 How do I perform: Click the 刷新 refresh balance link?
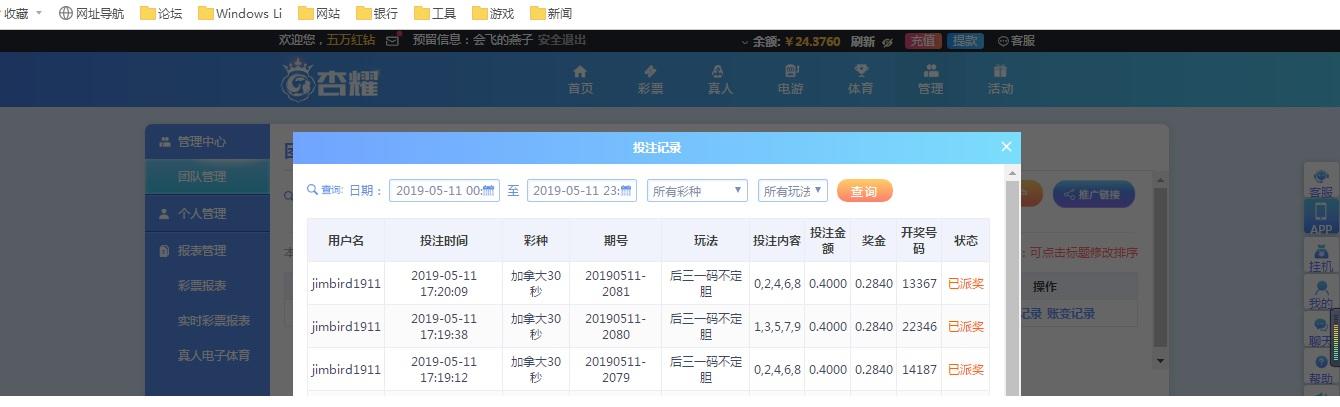click(862, 42)
